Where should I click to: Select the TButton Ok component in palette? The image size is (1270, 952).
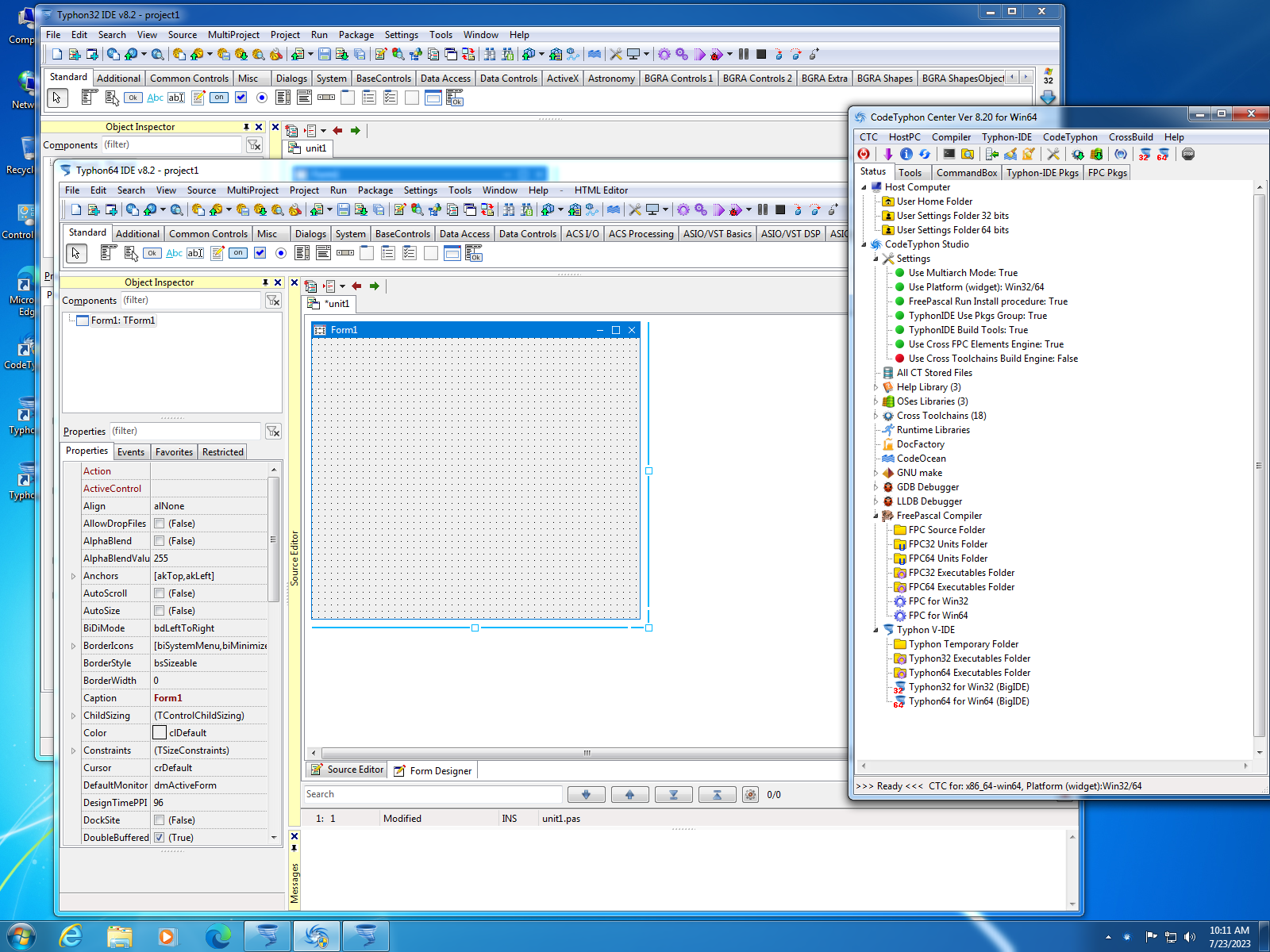pos(152,253)
